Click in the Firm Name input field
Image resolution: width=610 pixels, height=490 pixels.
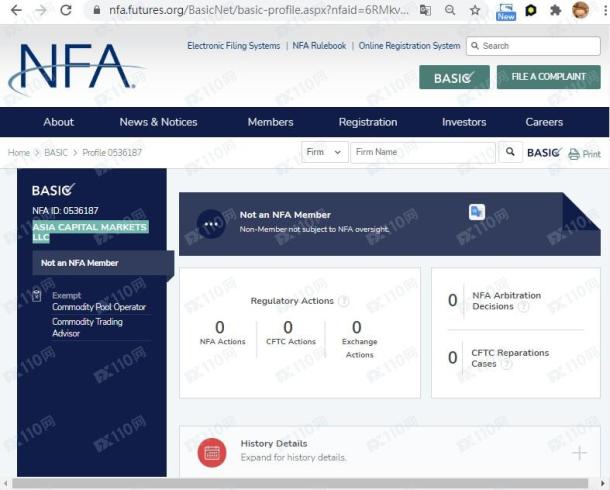(423, 152)
